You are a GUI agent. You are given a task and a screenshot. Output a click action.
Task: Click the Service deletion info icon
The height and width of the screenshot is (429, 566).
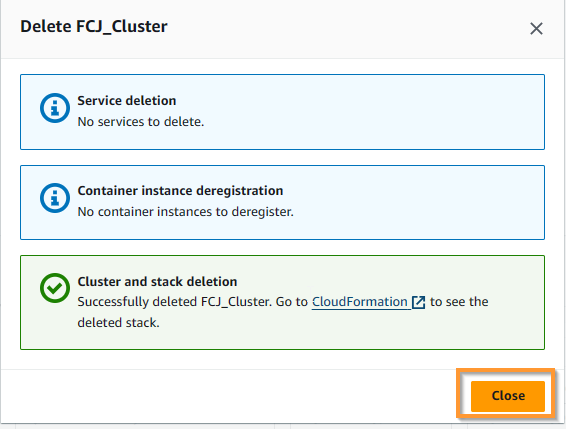tap(55, 108)
